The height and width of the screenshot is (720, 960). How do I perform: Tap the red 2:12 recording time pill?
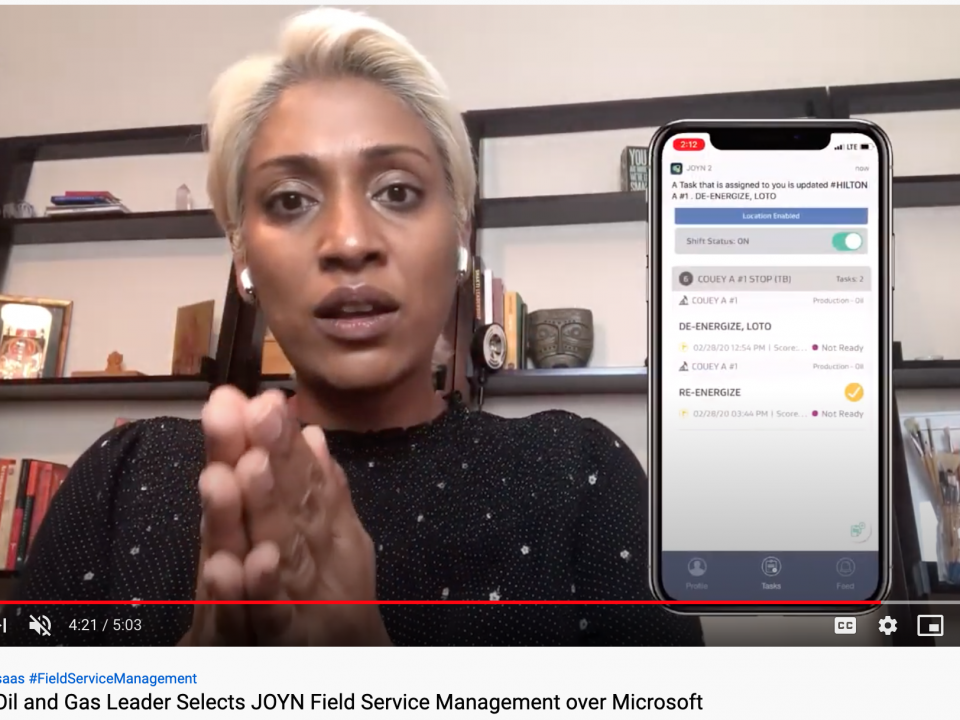[x=689, y=144]
